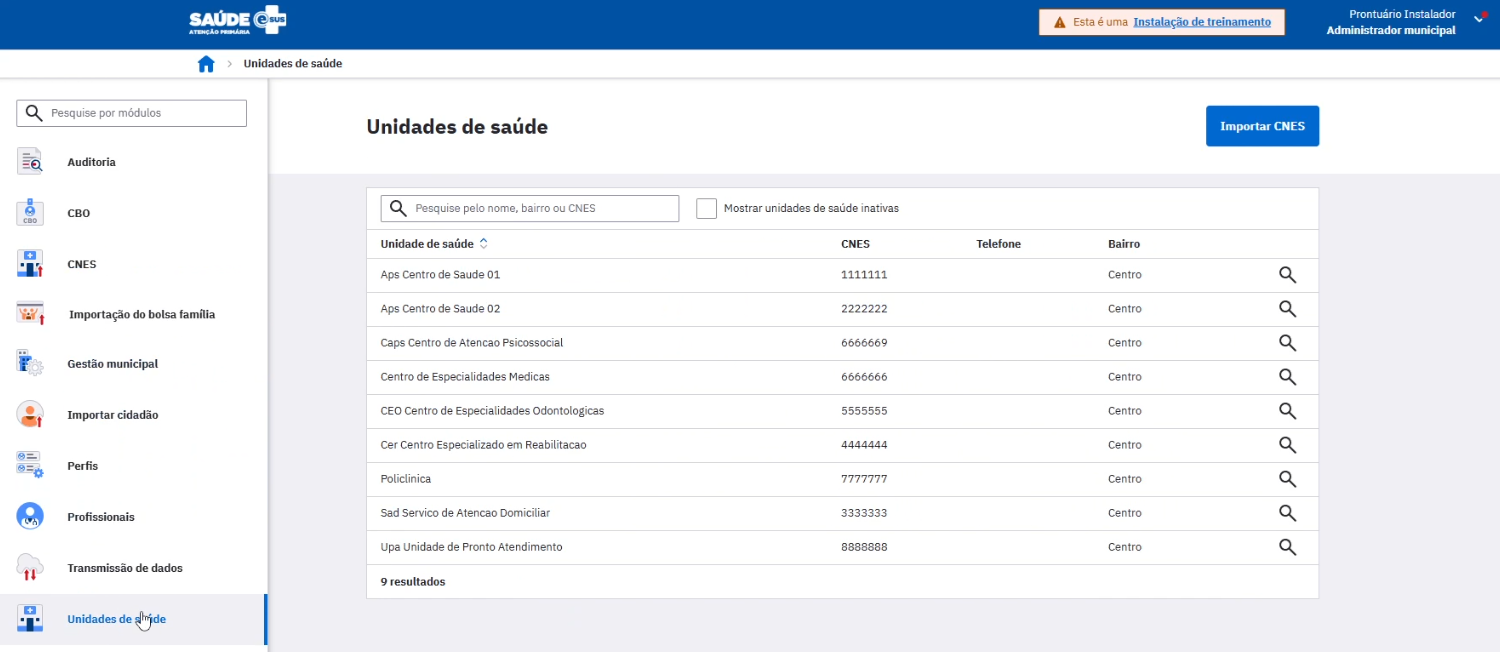The image size is (1500, 652).
Task: Click the Profissionais module icon
Action: pos(30,517)
